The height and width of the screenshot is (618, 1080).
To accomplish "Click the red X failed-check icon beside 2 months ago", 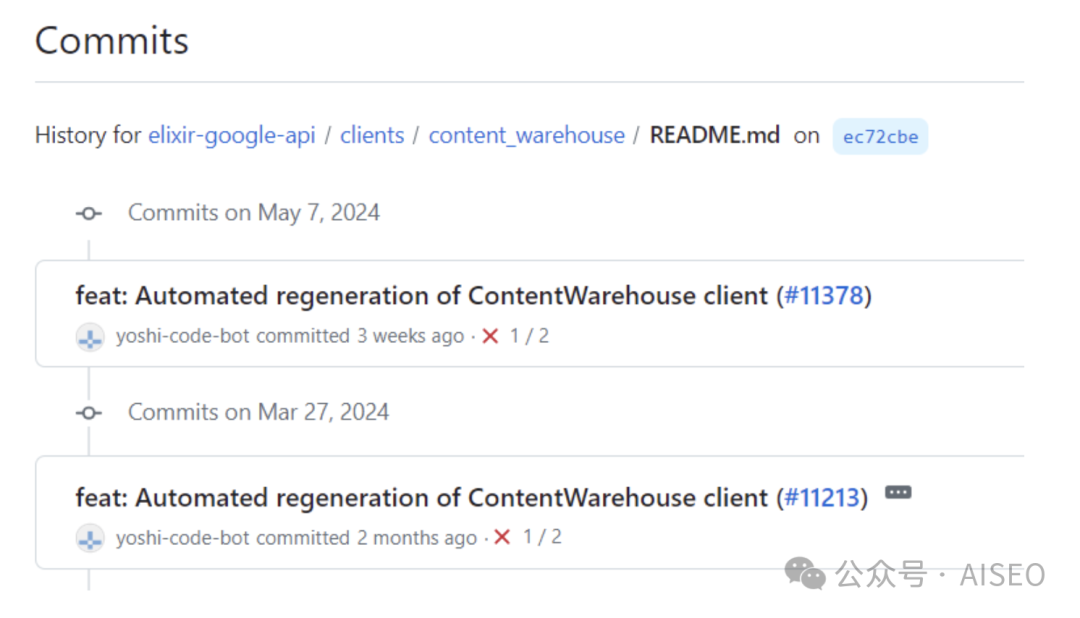I will [x=502, y=538].
